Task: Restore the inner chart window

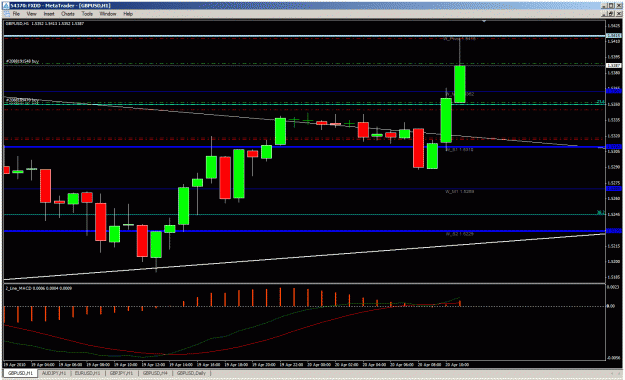Action: [611, 14]
